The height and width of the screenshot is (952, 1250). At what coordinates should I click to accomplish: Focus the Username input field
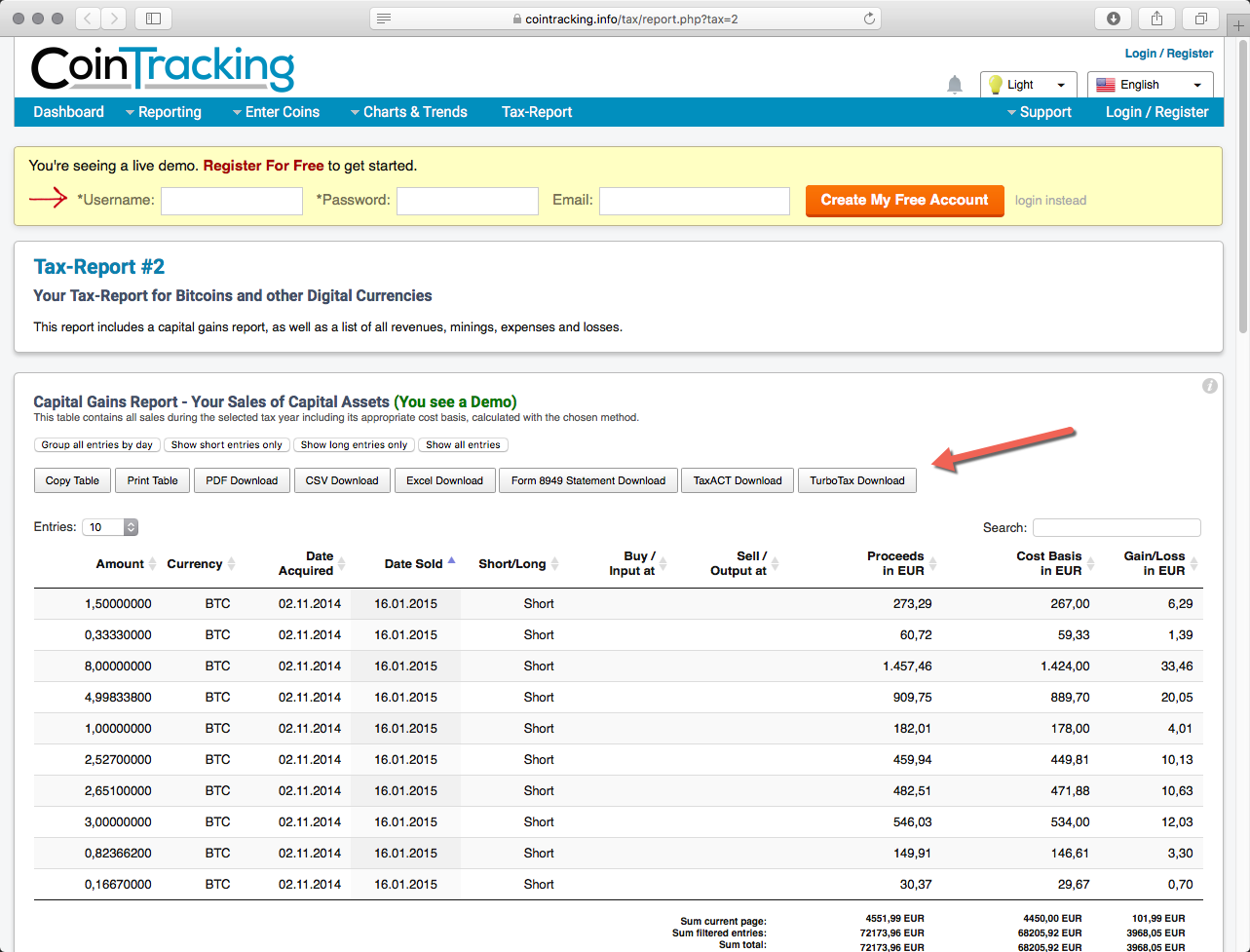click(x=232, y=201)
